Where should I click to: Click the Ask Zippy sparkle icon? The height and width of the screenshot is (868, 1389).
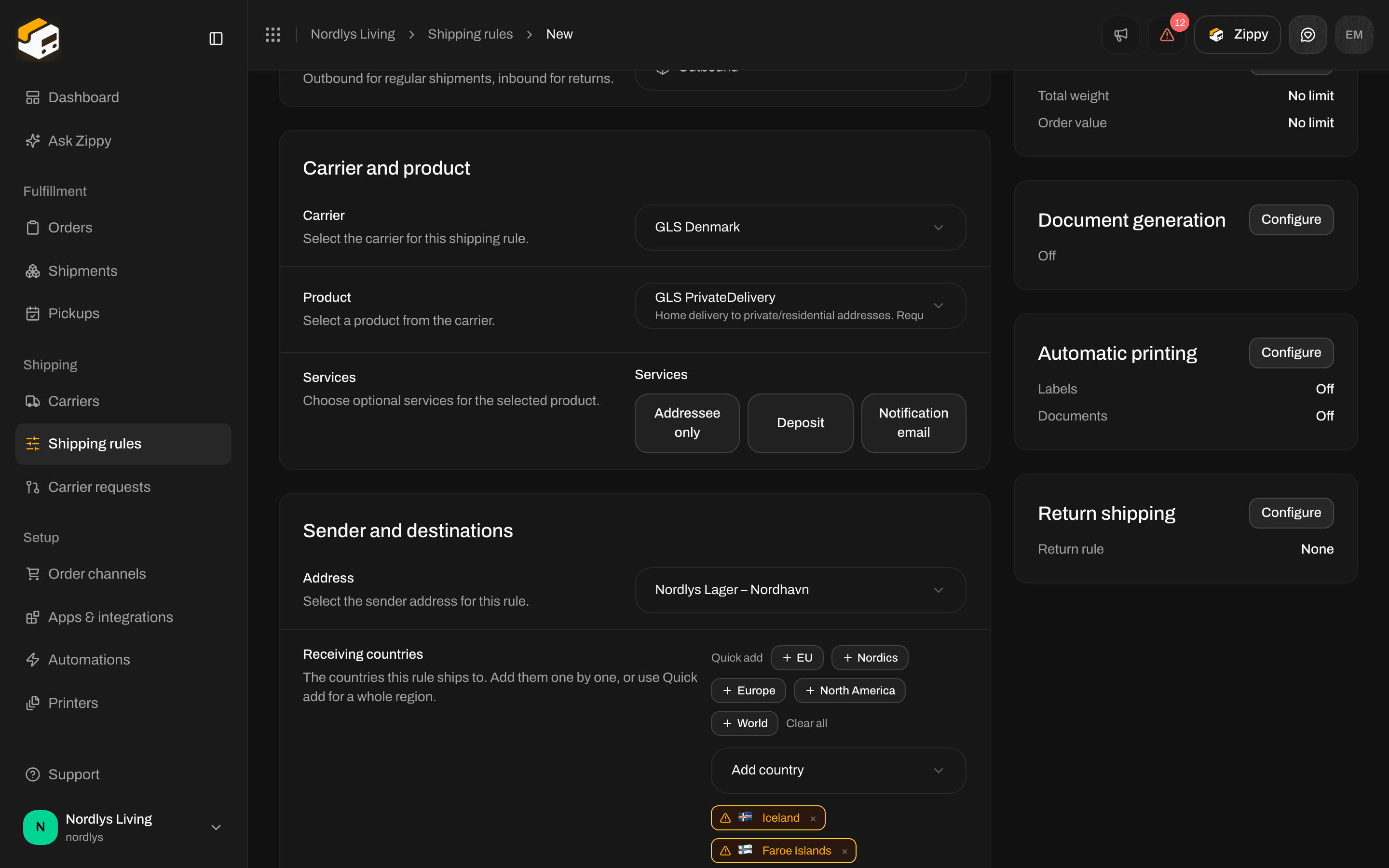click(x=33, y=141)
